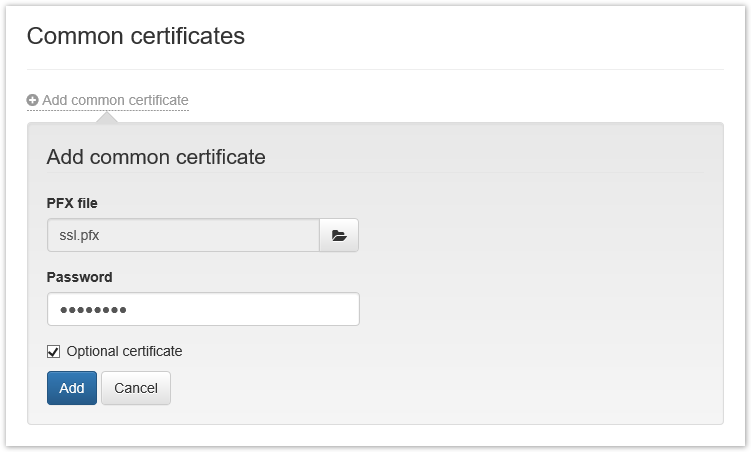Open the PFX file browse folder icon
The width and height of the screenshot is (751, 452).
(339, 235)
